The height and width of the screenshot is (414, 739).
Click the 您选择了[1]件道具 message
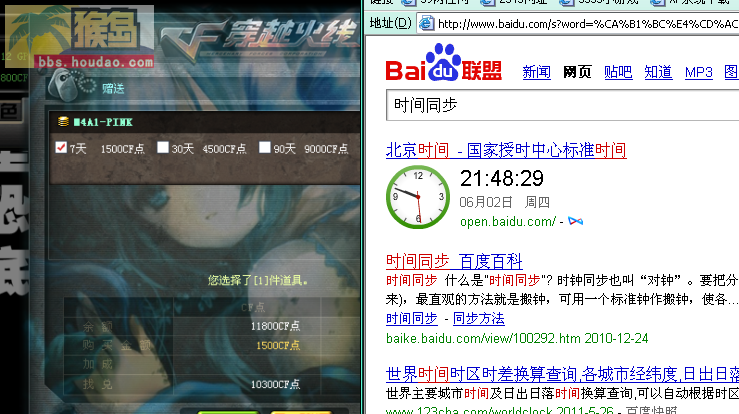pos(258,281)
